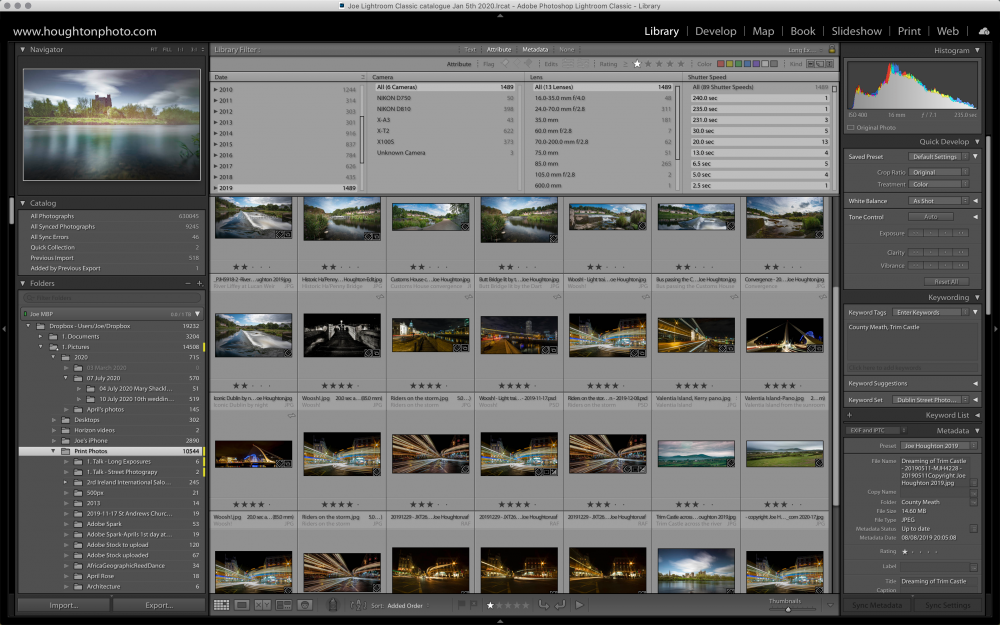Filter by flagged photos icon
1000x625 pixels.
pos(505,64)
